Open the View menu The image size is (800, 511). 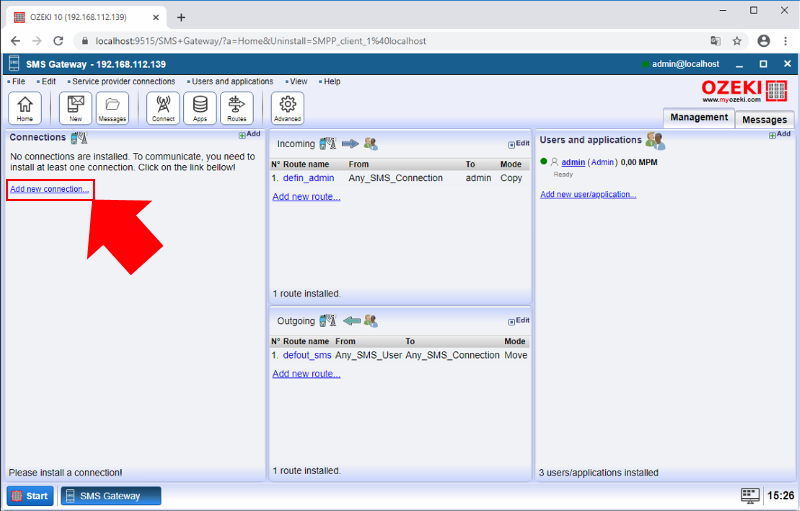298,82
